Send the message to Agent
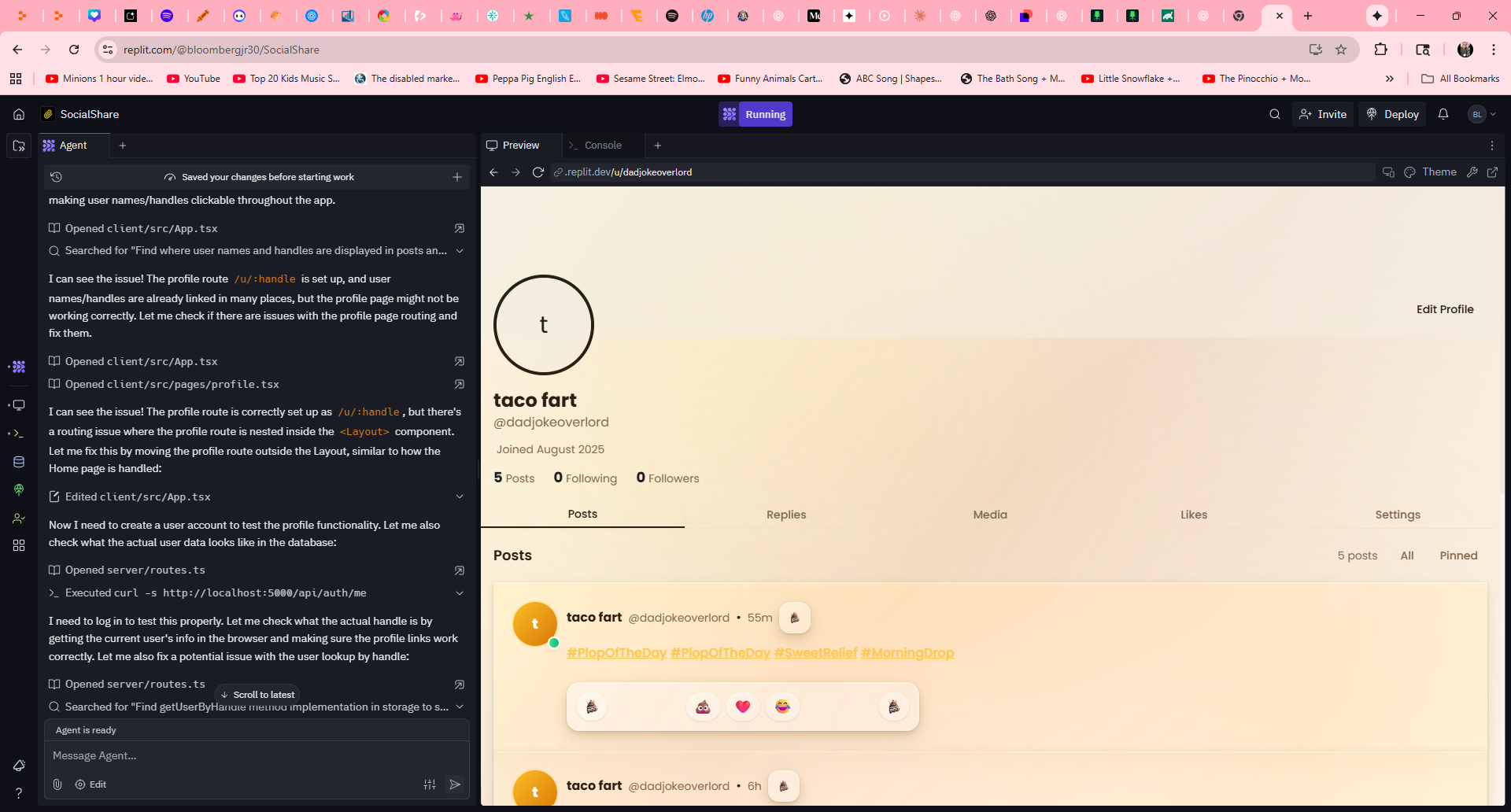This screenshot has width=1511, height=812. (455, 784)
